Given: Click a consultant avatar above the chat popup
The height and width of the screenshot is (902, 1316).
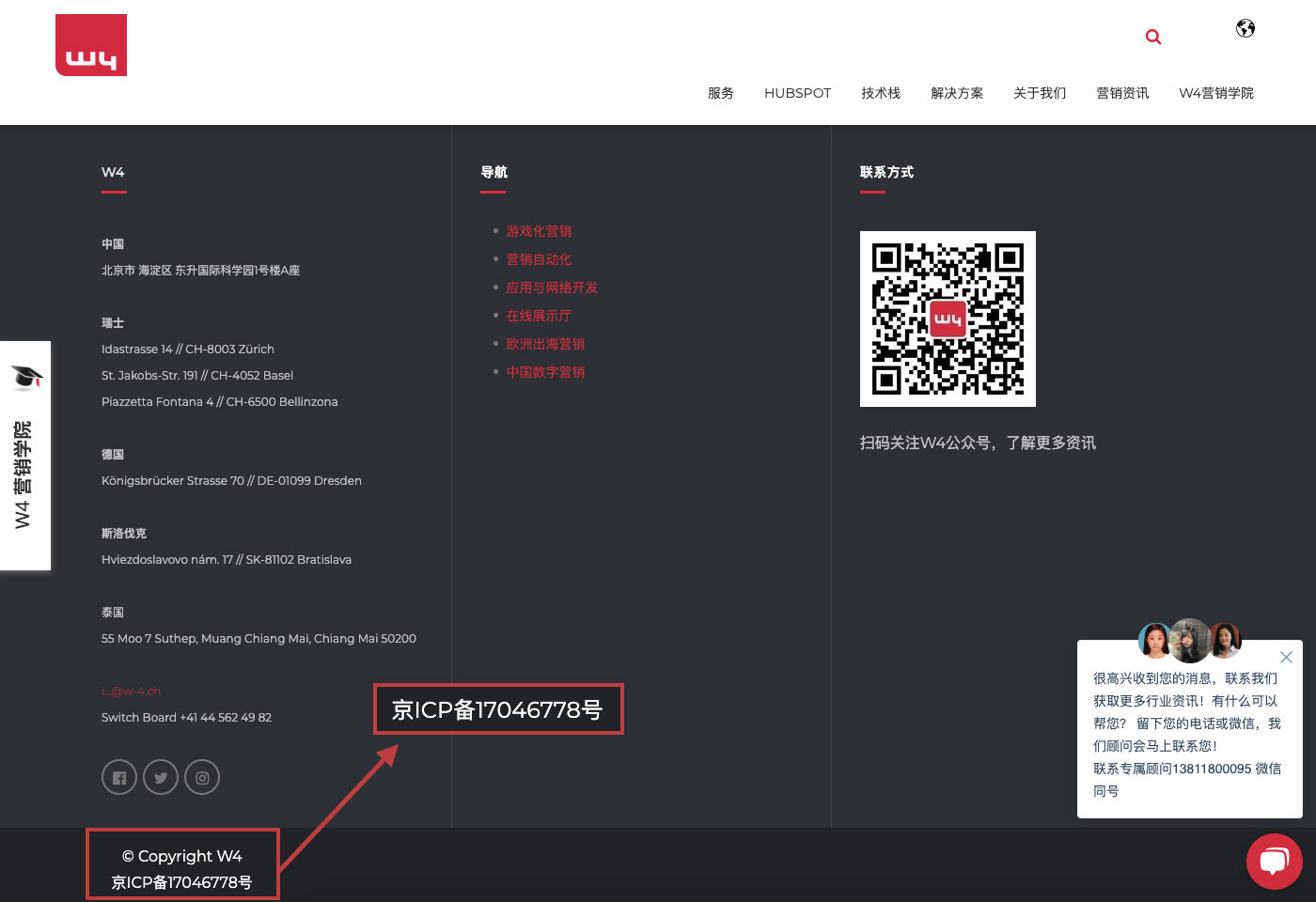Looking at the screenshot, I should pos(1189,640).
